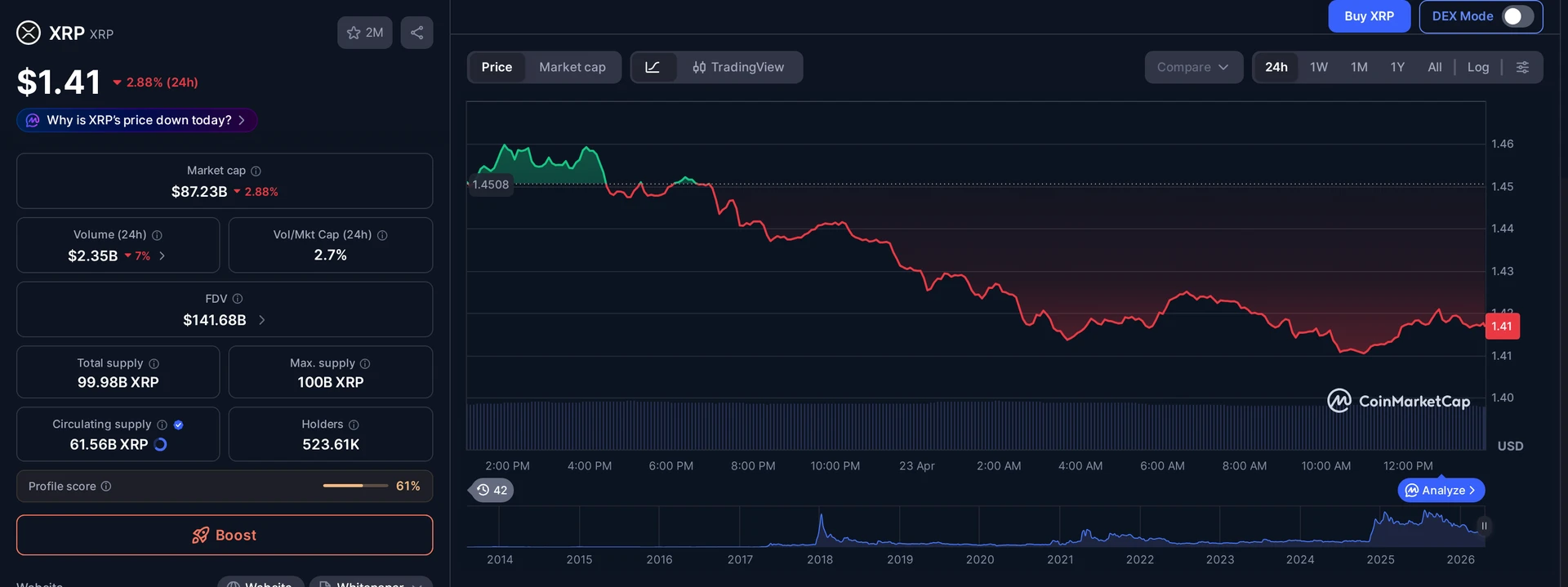The height and width of the screenshot is (587, 1568).
Task: Click the Boost button
Action: point(225,535)
